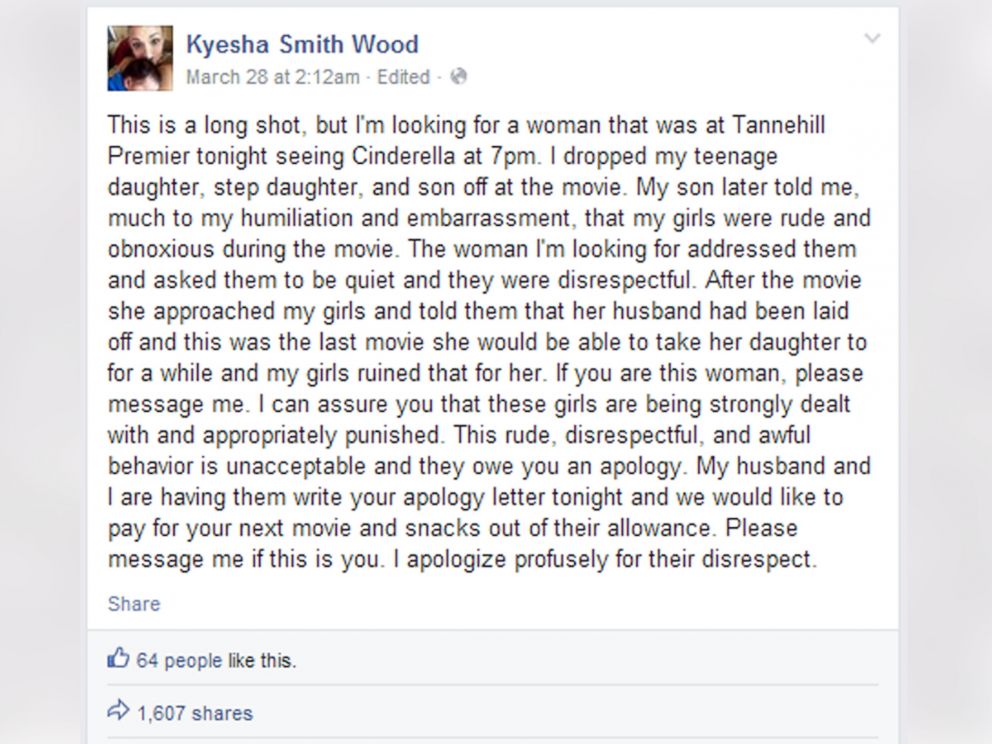Click the thumbs-up like icon
This screenshot has width=992, height=744.
pyautogui.click(x=118, y=658)
